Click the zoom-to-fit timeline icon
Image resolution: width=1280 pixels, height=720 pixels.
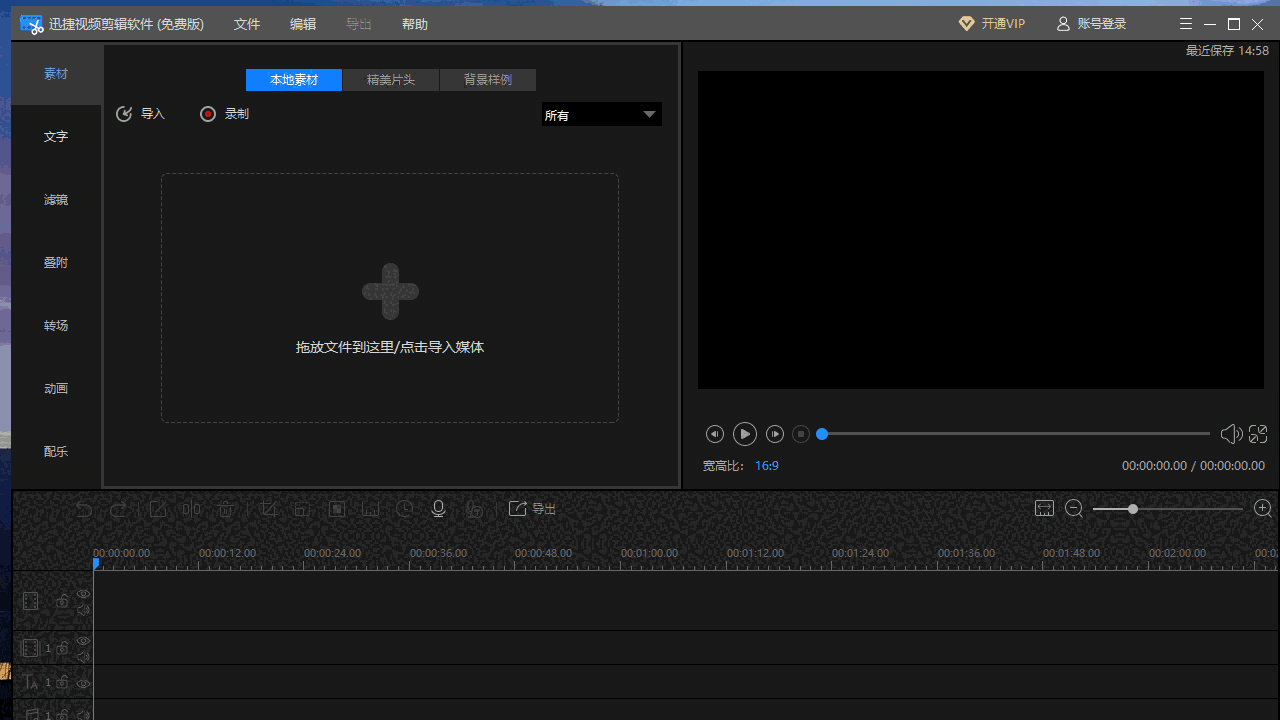[1044, 509]
